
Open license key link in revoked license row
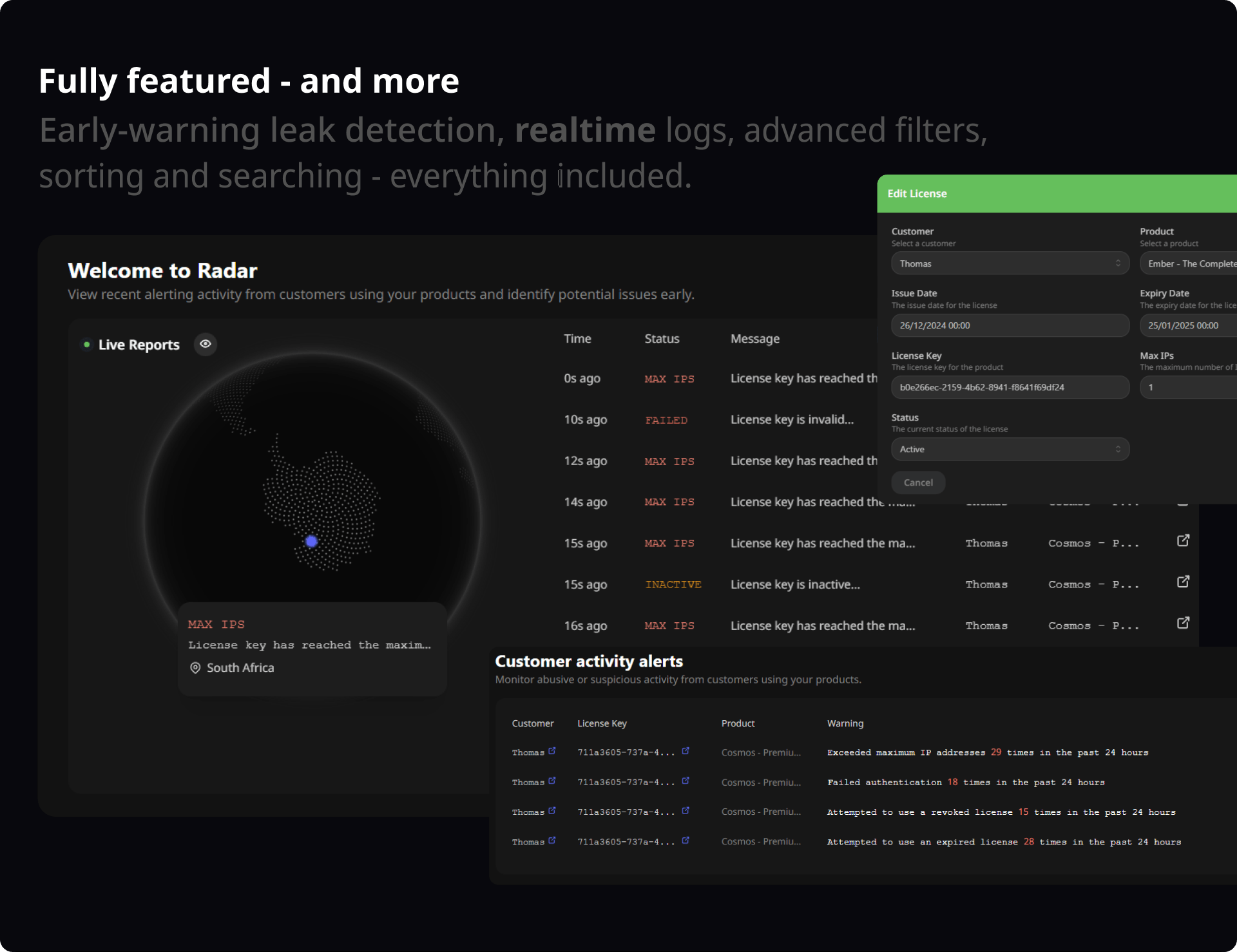[686, 810]
